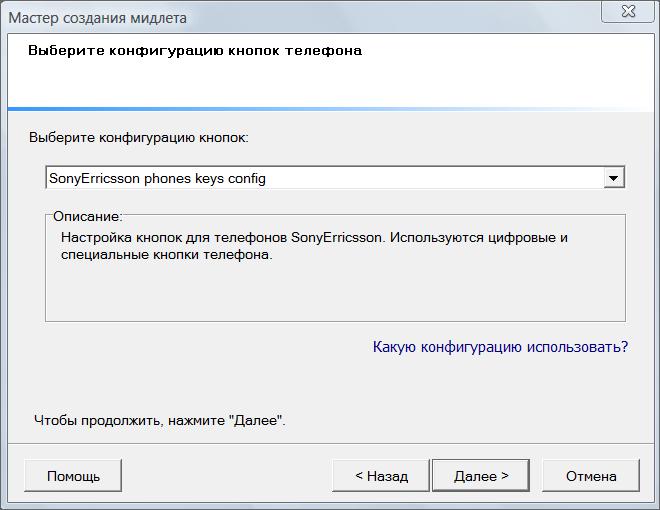660x510 pixels.
Task: Expand the key configuration dropdown arrow
Action: click(x=614, y=178)
